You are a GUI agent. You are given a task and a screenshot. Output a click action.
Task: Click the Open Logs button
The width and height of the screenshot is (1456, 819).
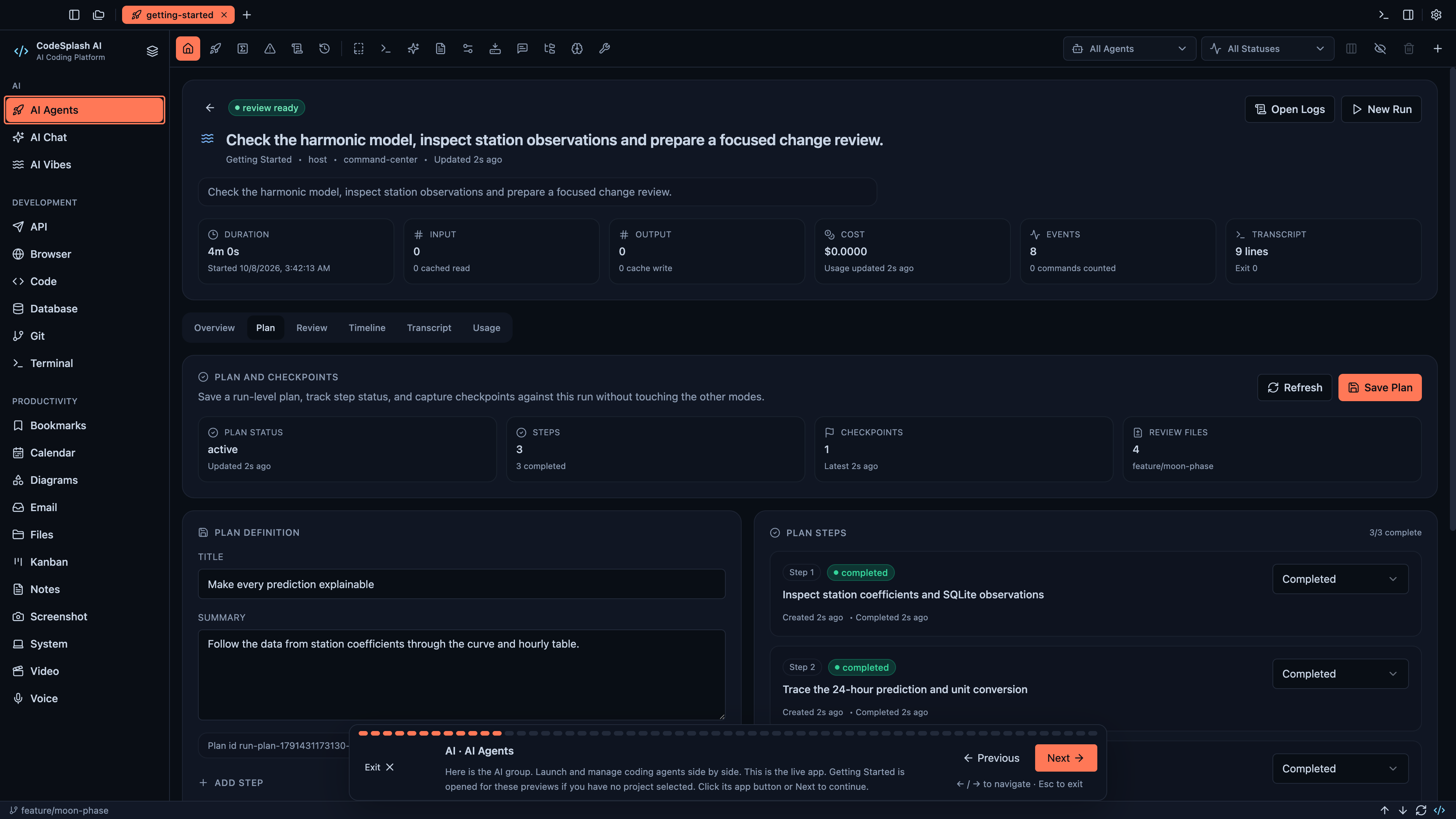click(x=1289, y=109)
